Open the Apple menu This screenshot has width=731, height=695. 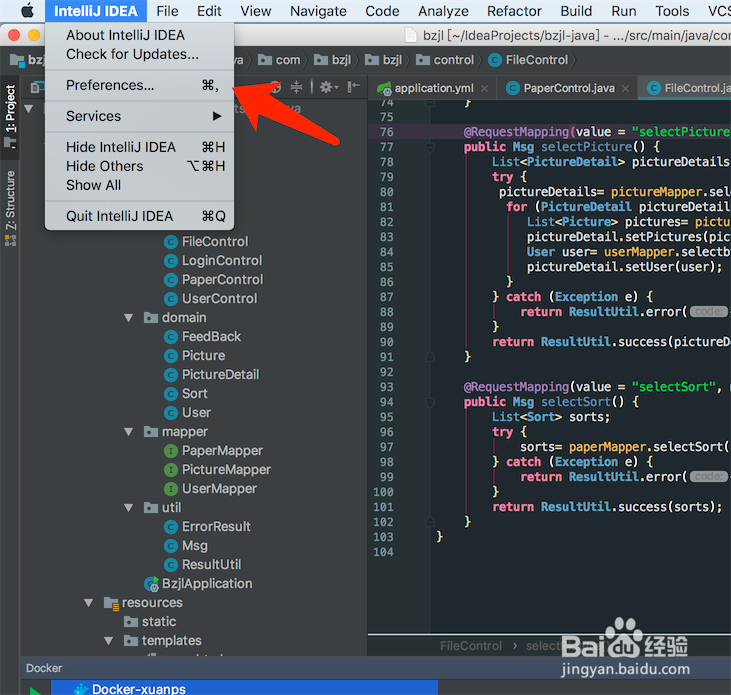28,11
